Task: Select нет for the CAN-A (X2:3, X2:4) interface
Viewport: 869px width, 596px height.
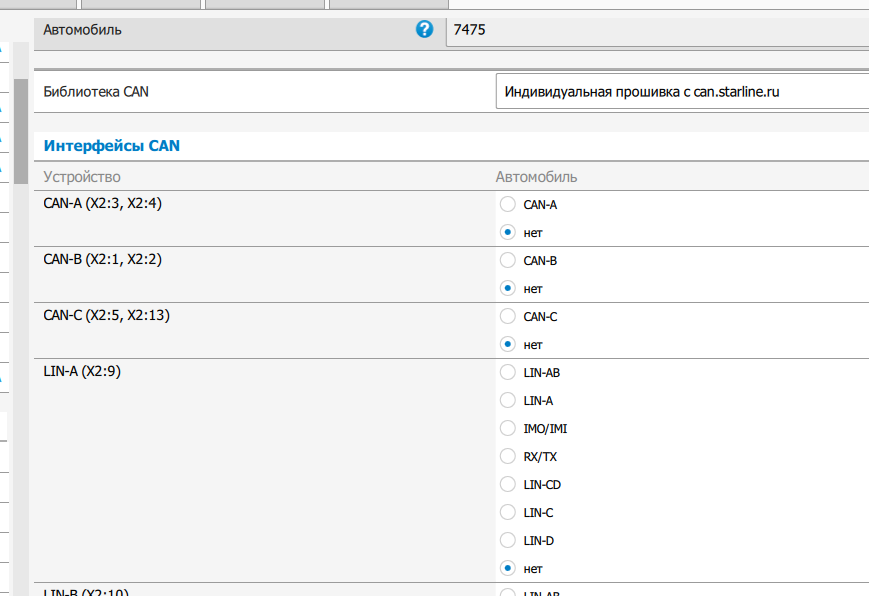Action: (x=508, y=232)
